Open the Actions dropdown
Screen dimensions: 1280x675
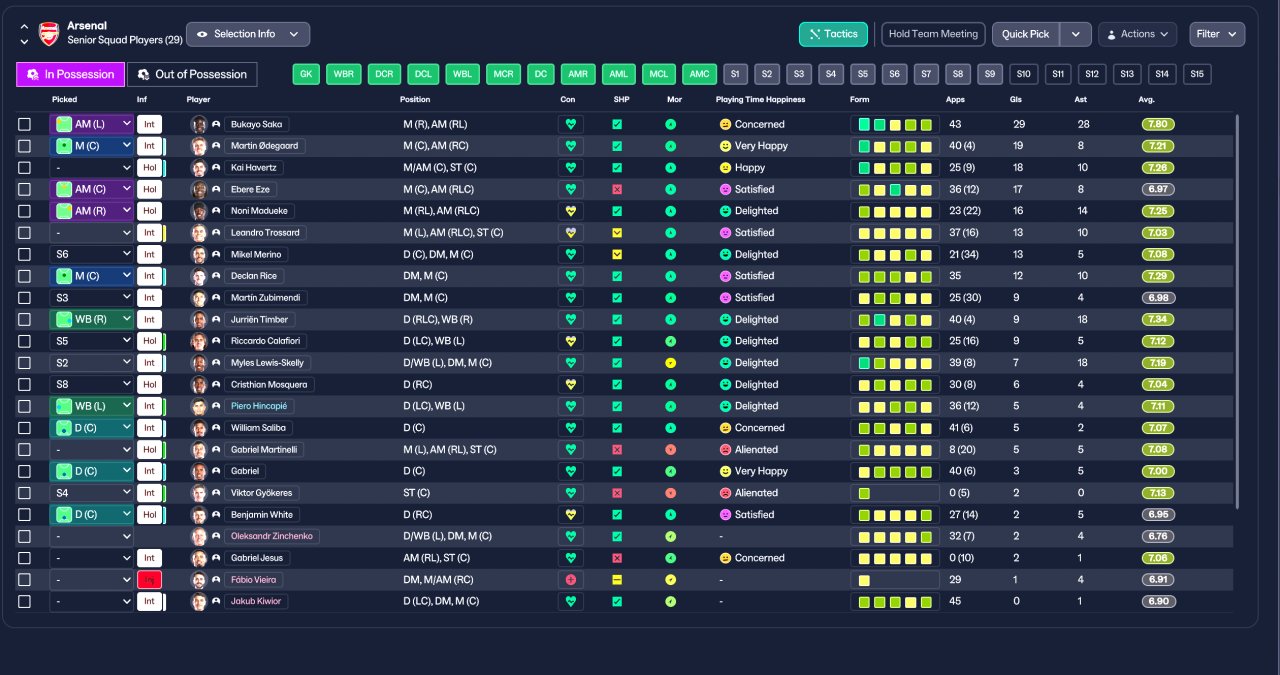1137,34
